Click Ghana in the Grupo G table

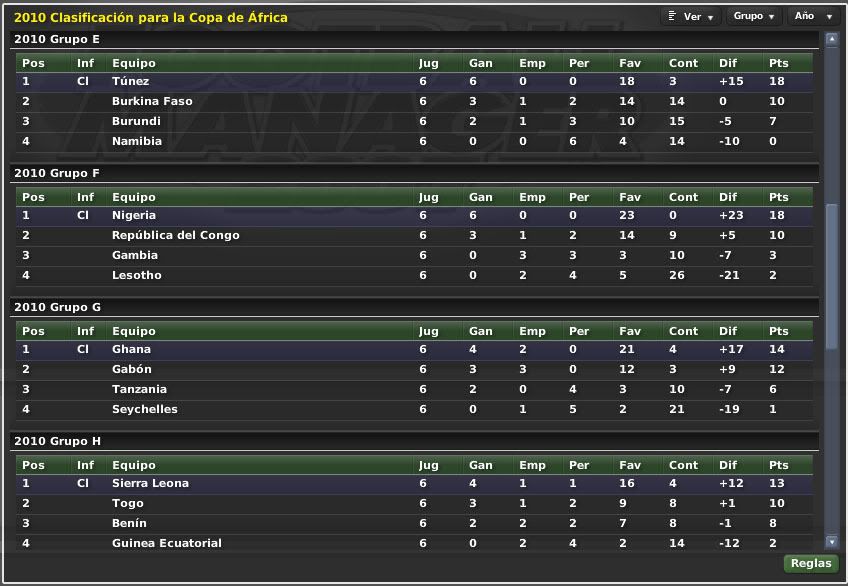(131, 349)
